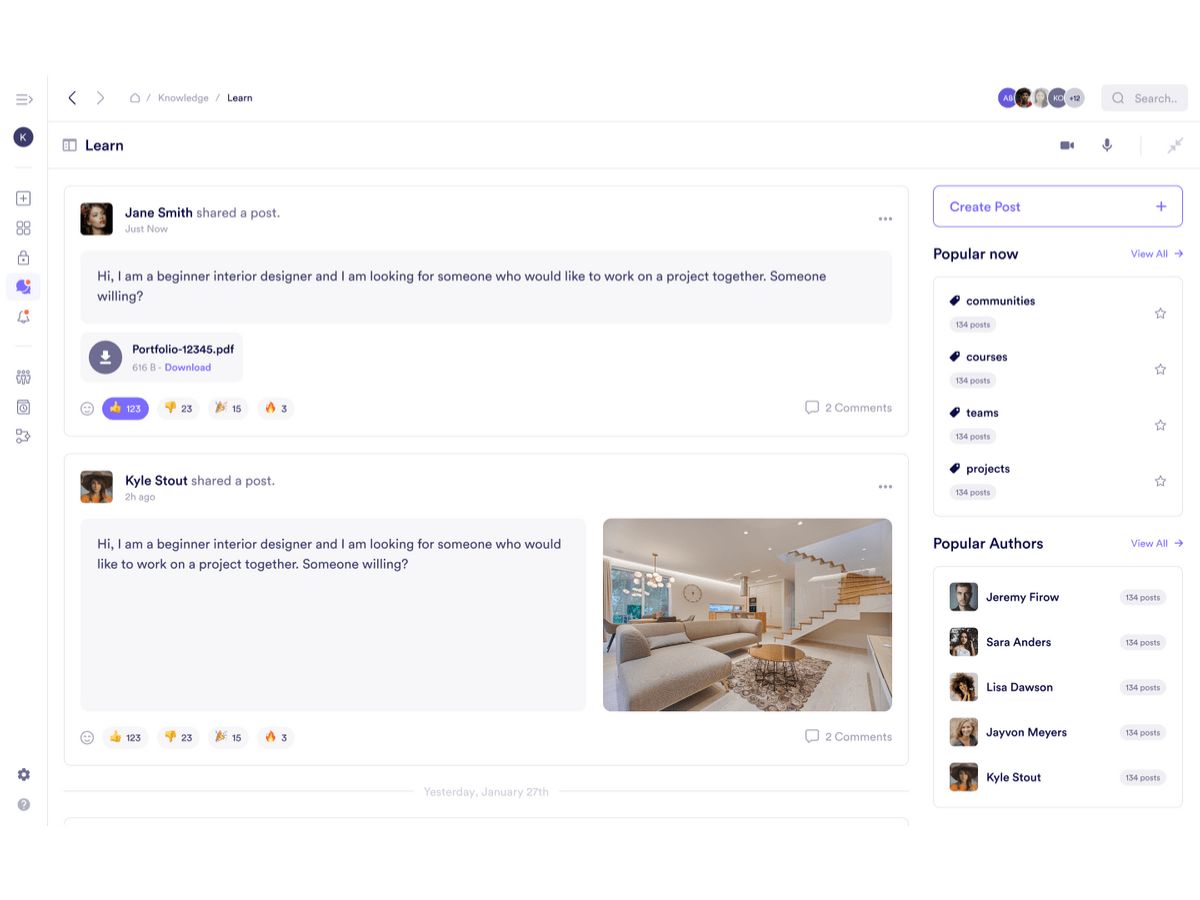Star the communities tag

tap(1160, 313)
